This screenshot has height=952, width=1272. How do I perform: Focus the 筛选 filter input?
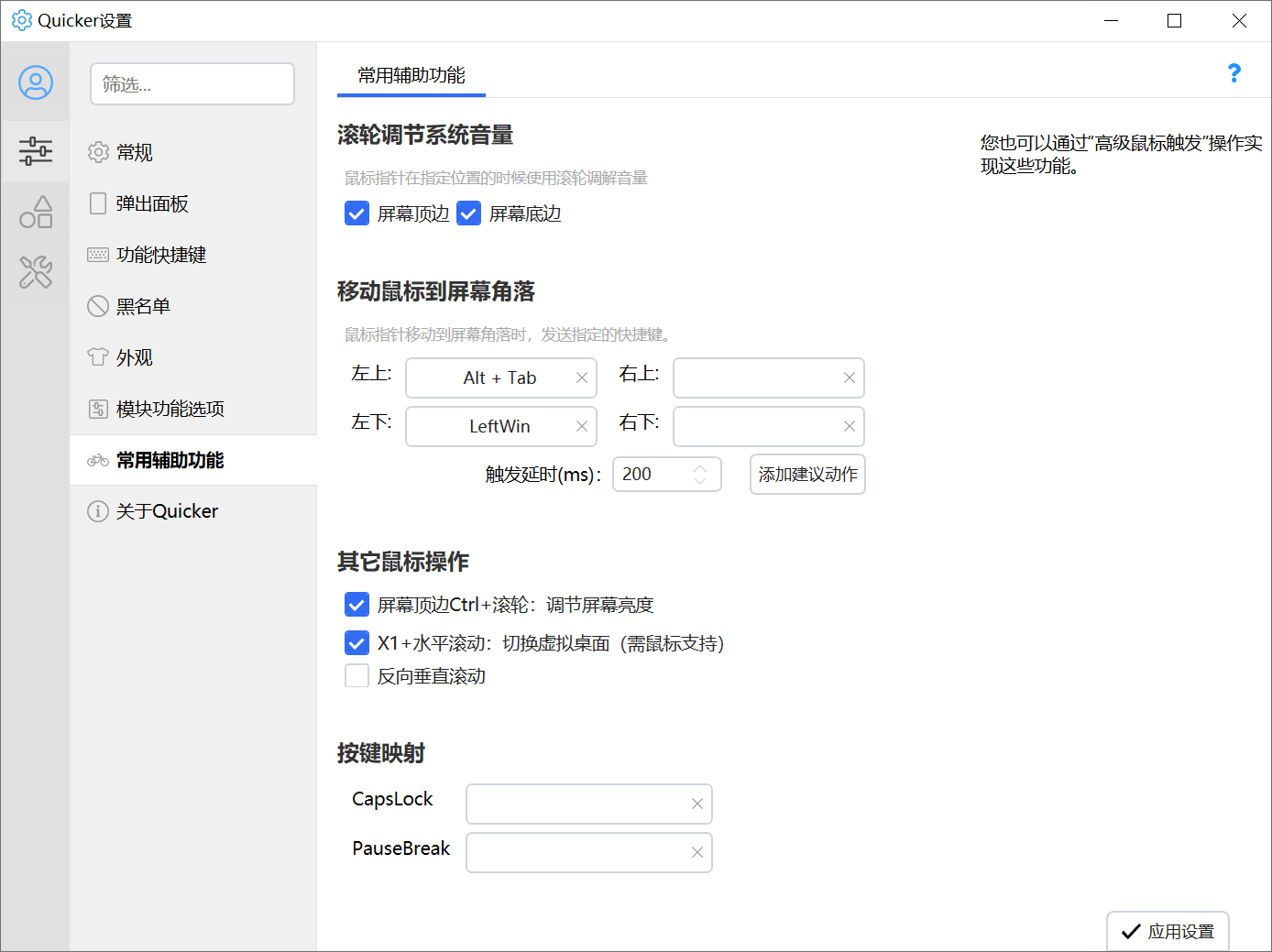[192, 84]
